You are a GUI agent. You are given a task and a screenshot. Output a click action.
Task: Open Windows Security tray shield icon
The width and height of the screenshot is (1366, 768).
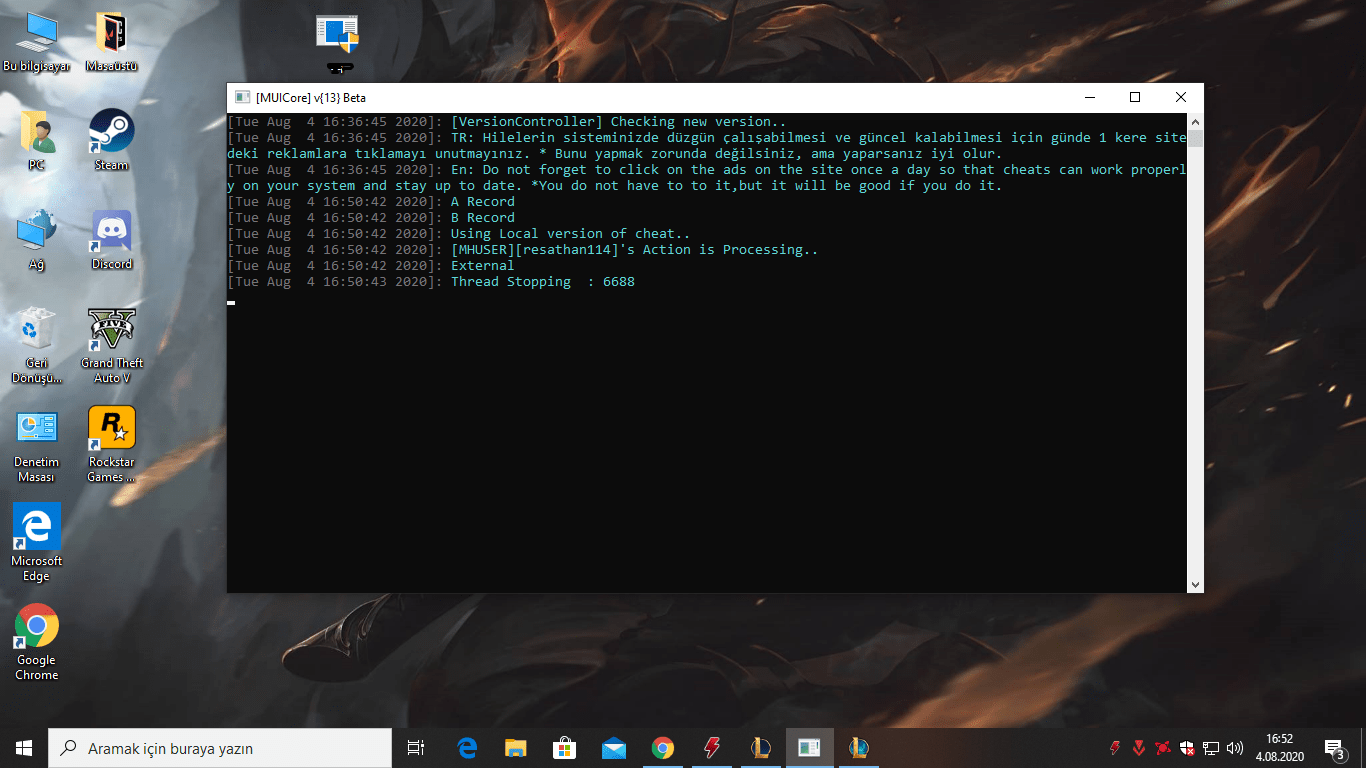click(1187, 748)
